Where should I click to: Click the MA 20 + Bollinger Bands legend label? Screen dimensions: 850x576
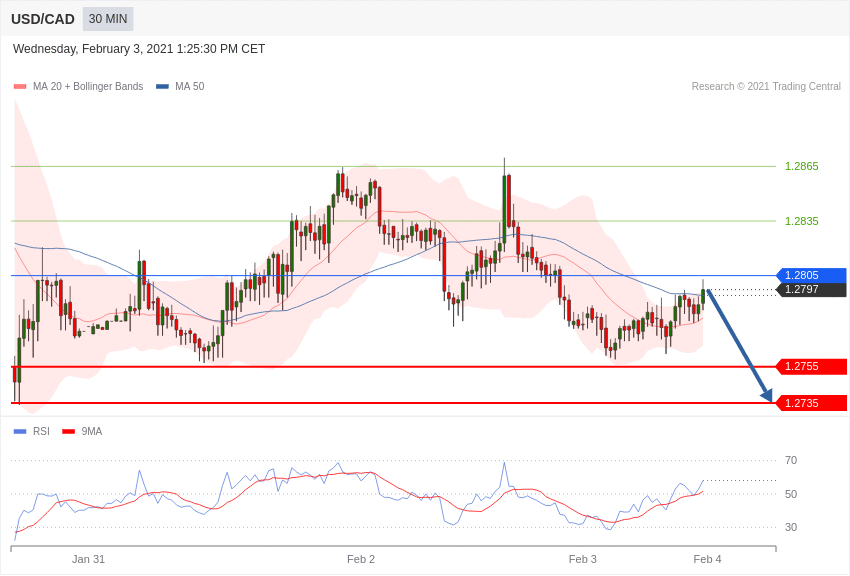[x=88, y=87]
